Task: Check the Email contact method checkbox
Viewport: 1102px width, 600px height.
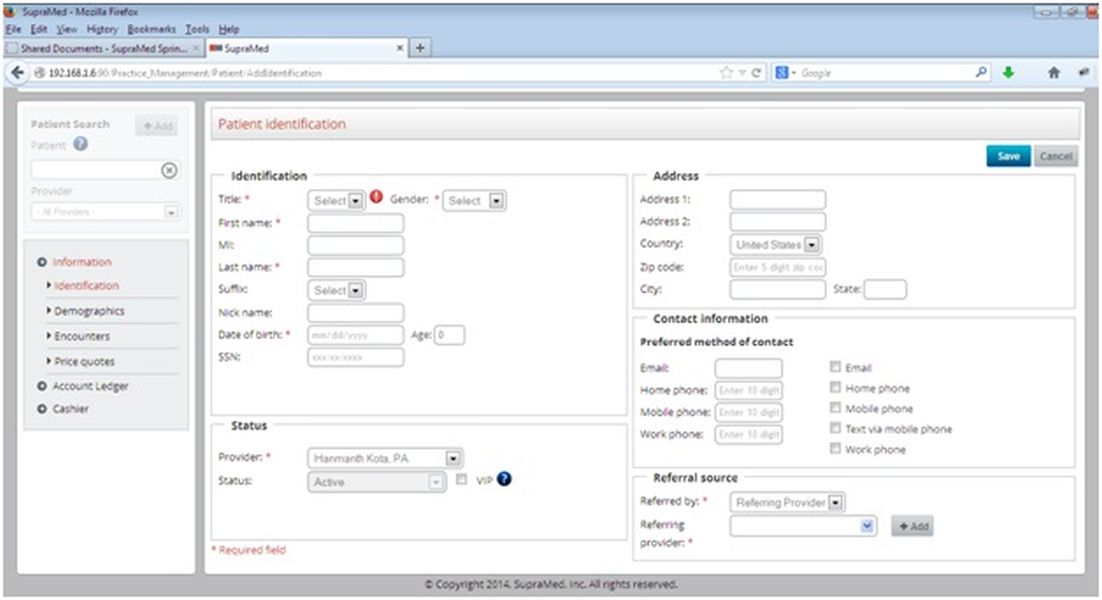Action: [836, 367]
